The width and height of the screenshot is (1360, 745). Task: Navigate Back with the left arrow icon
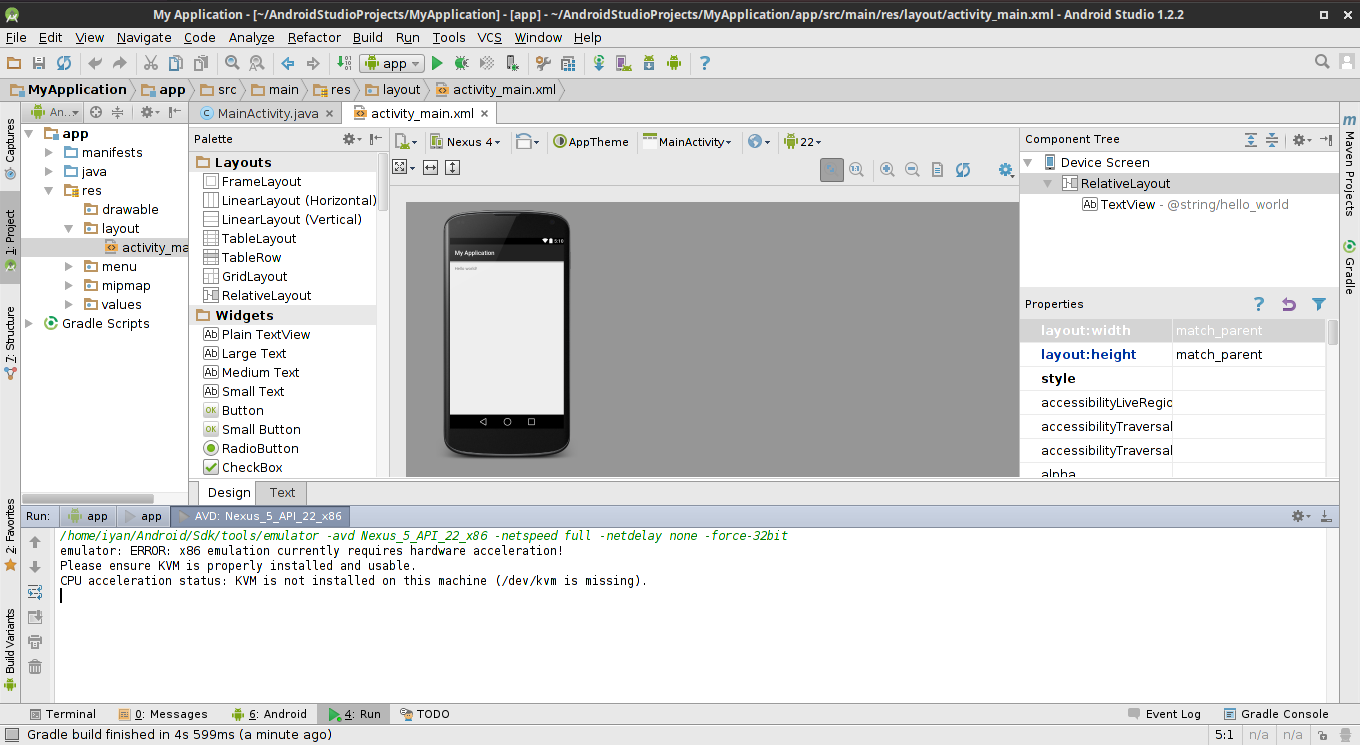[288, 63]
